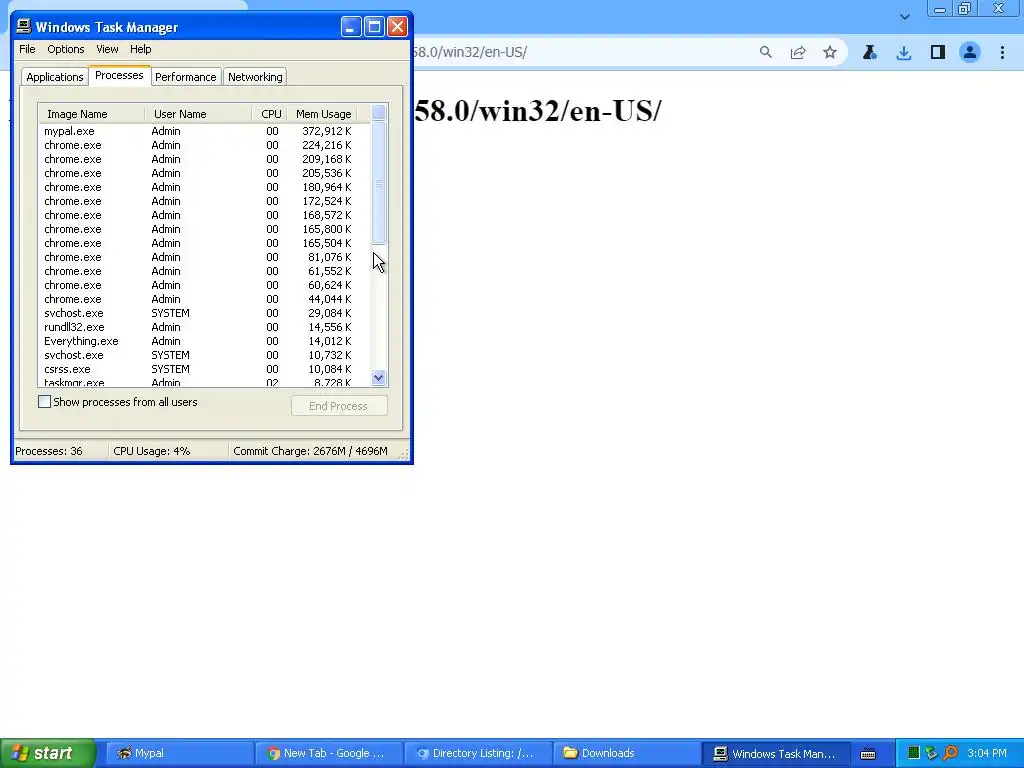Image resolution: width=1024 pixels, height=768 pixels.
Task: Switch to Mypal taskbar button
Action: (x=180, y=753)
